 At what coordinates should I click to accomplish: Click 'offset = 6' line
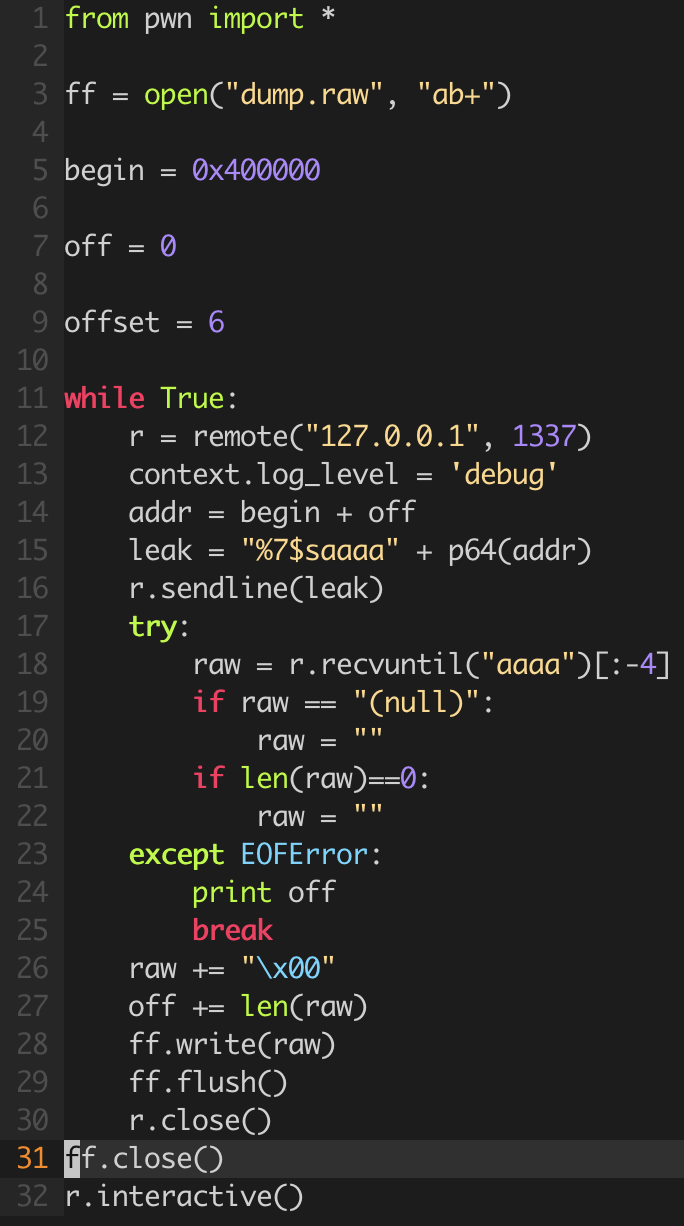(x=144, y=323)
